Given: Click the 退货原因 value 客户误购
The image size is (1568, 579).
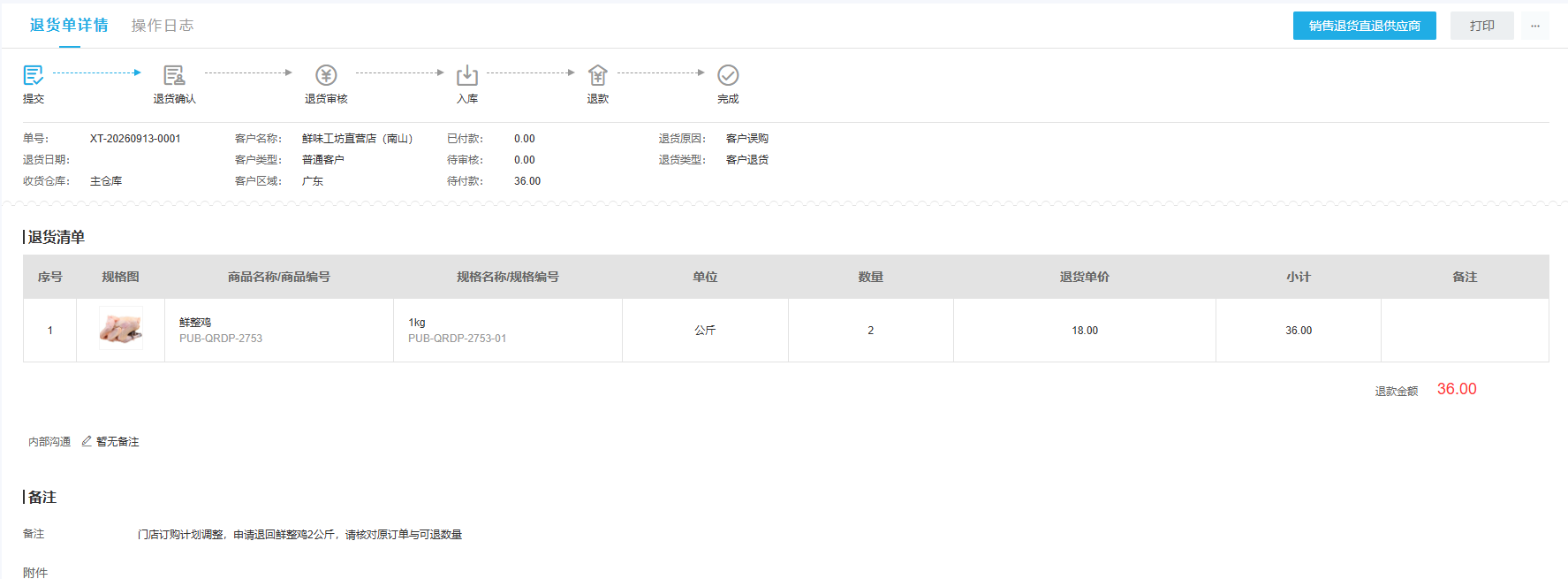Looking at the screenshot, I should [x=747, y=139].
